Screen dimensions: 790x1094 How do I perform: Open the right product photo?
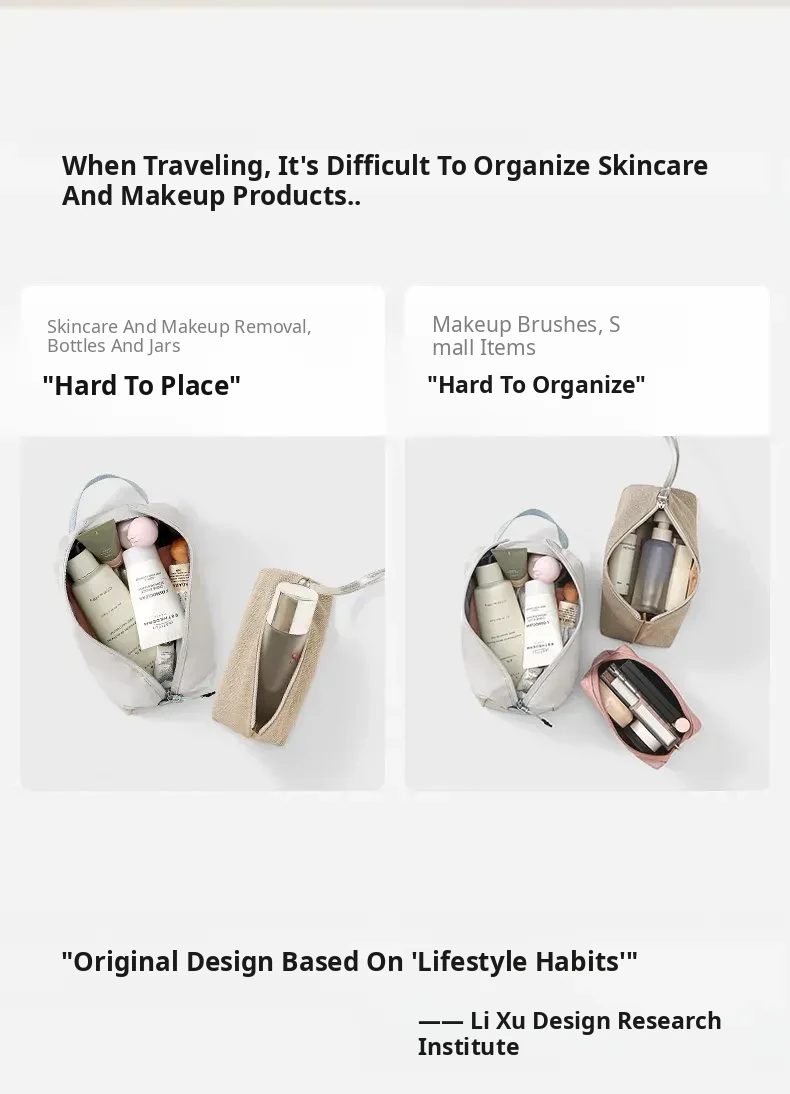coord(587,613)
